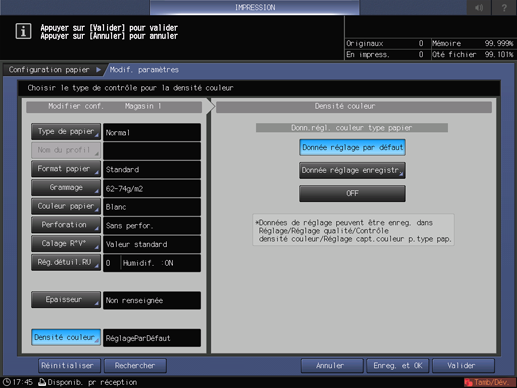Turn color density control OFF
The width and height of the screenshot is (517, 388).
click(352, 193)
